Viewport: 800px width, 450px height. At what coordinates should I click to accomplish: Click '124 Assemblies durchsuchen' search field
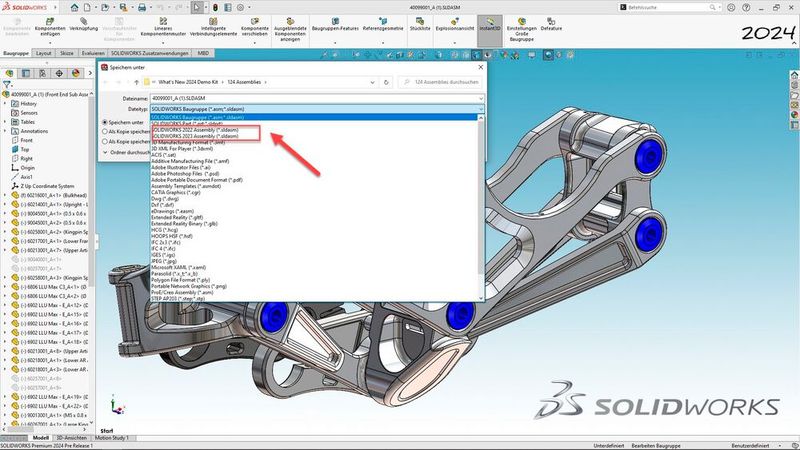click(x=440, y=82)
